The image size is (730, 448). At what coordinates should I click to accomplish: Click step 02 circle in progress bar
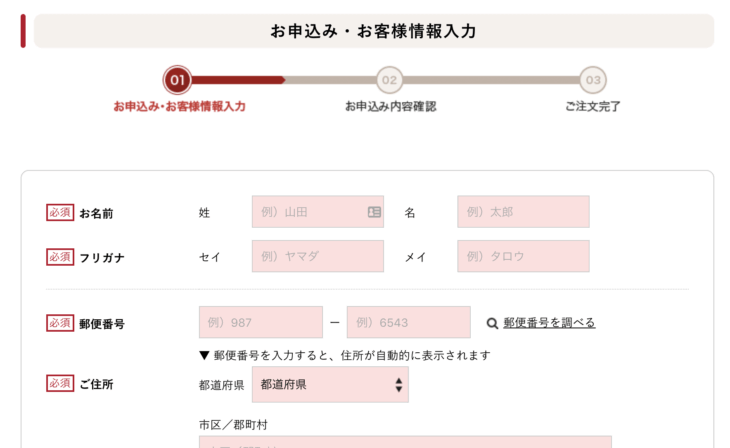coord(390,80)
